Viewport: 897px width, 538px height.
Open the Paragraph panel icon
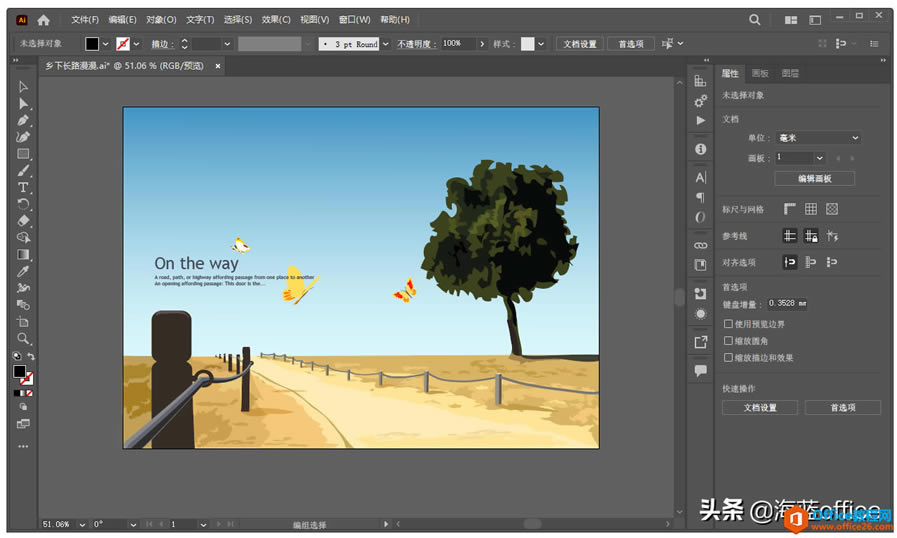pyautogui.click(x=700, y=197)
